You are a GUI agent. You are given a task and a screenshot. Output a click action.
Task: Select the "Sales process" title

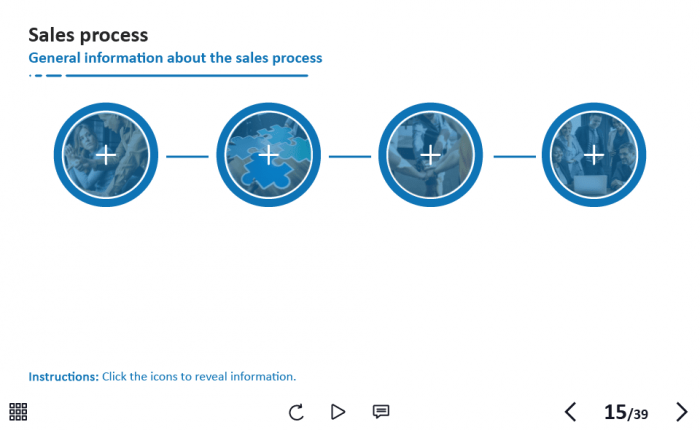pyautogui.click(x=88, y=36)
